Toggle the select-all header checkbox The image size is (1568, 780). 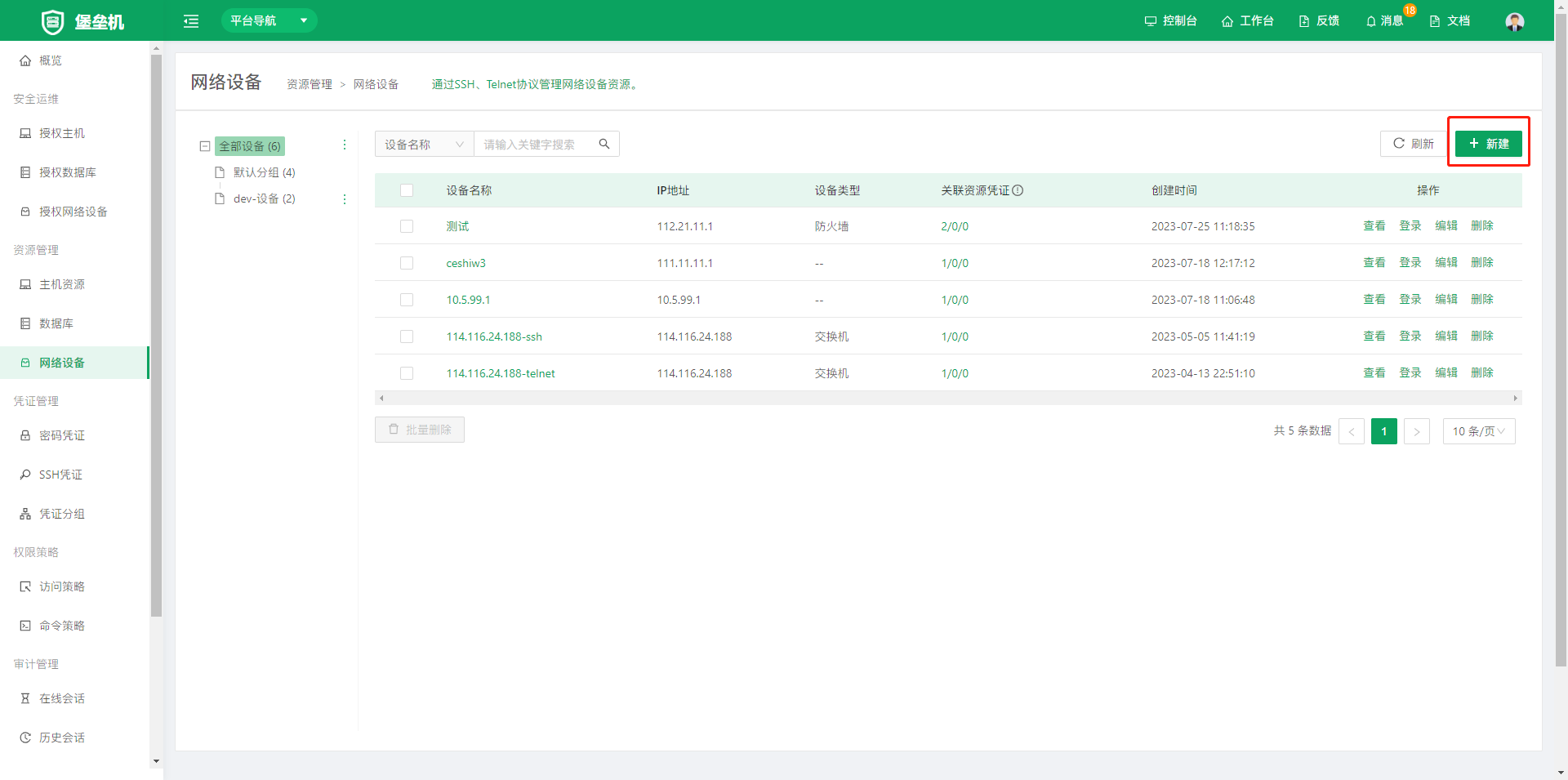(407, 190)
